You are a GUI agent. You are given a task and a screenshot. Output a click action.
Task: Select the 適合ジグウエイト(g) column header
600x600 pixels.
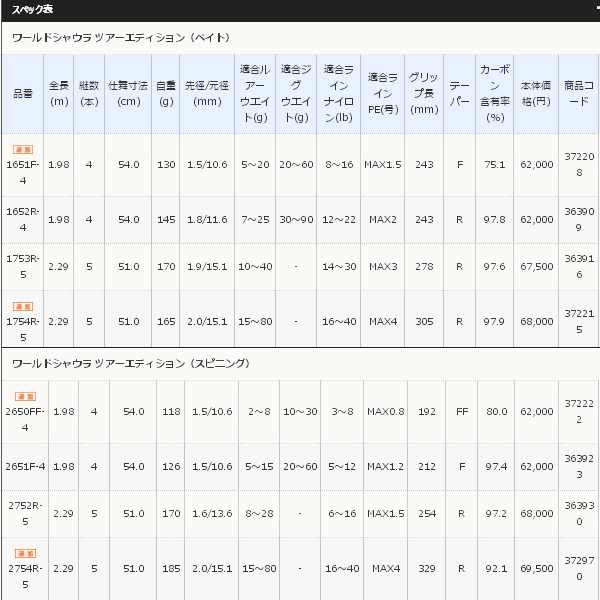(x=296, y=93)
